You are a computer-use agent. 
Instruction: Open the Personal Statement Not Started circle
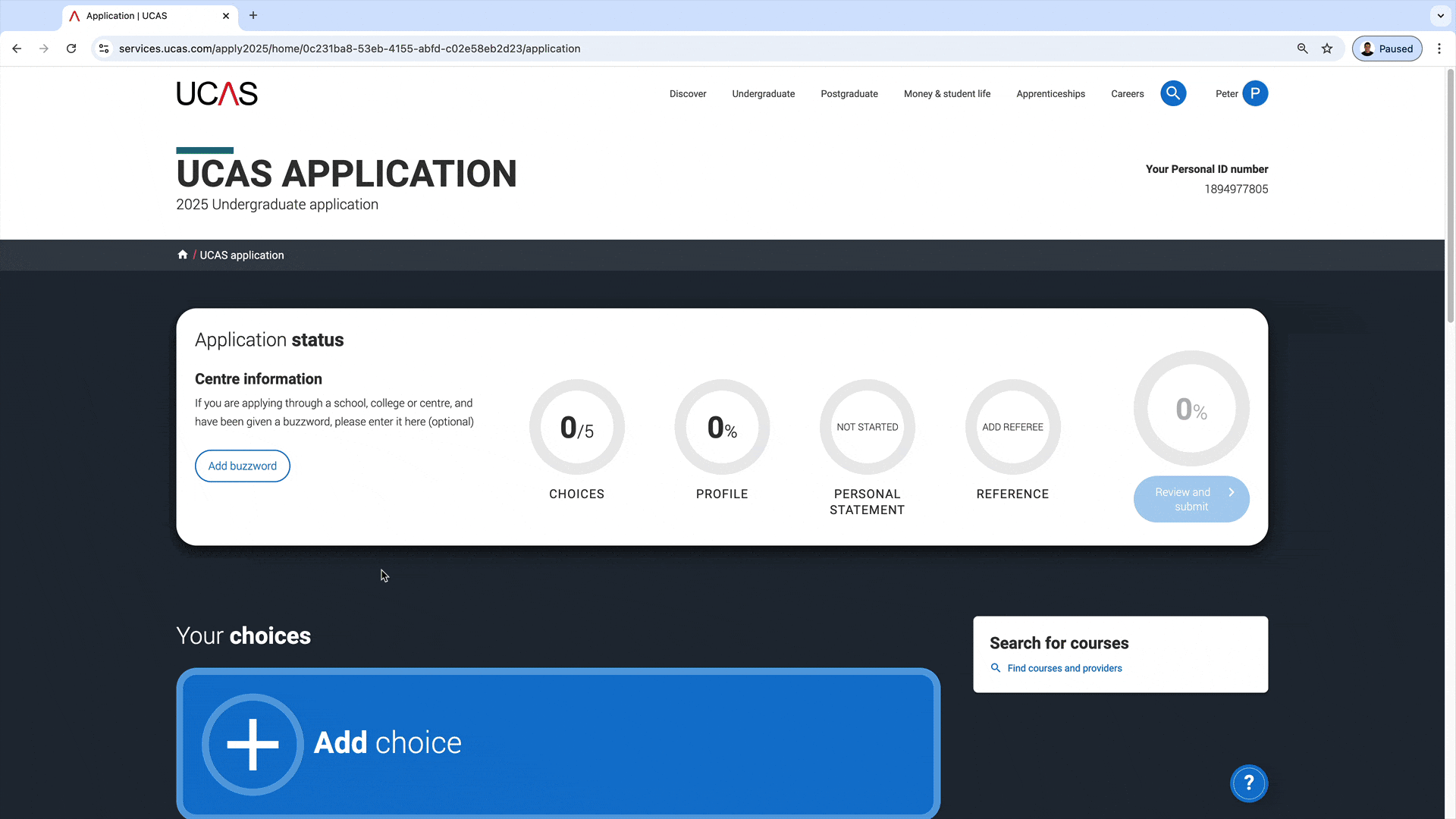click(868, 427)
